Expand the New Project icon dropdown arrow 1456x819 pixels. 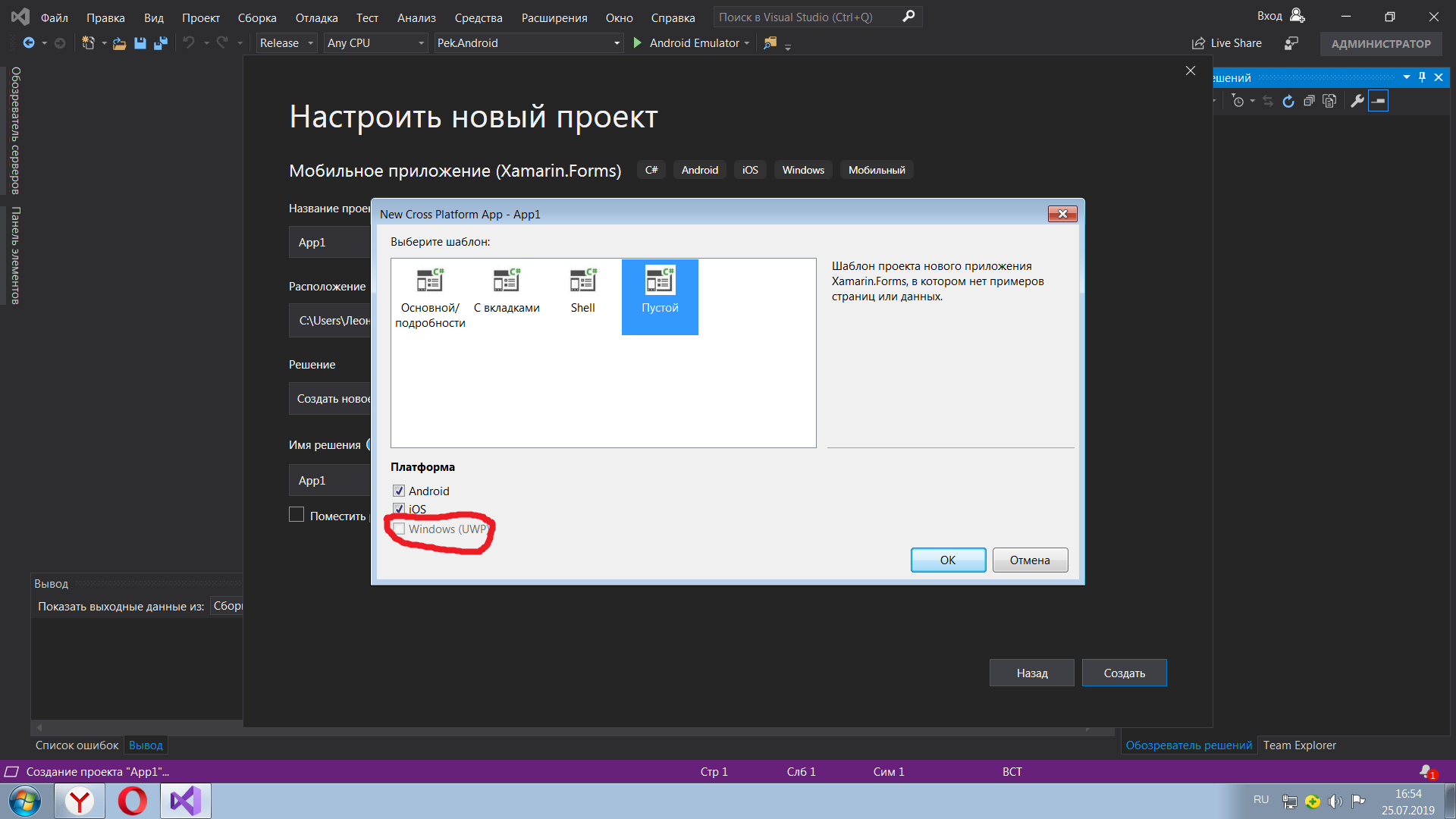pyautogui.click(x=104, y=43)
